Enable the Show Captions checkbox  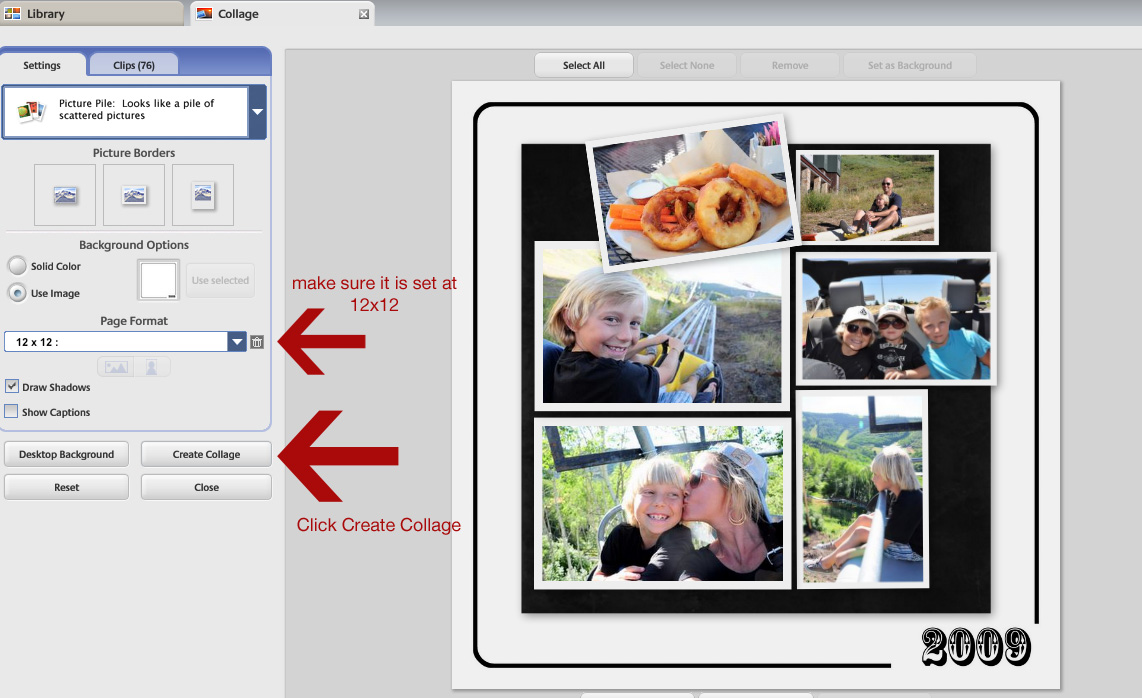click(11, 411)
